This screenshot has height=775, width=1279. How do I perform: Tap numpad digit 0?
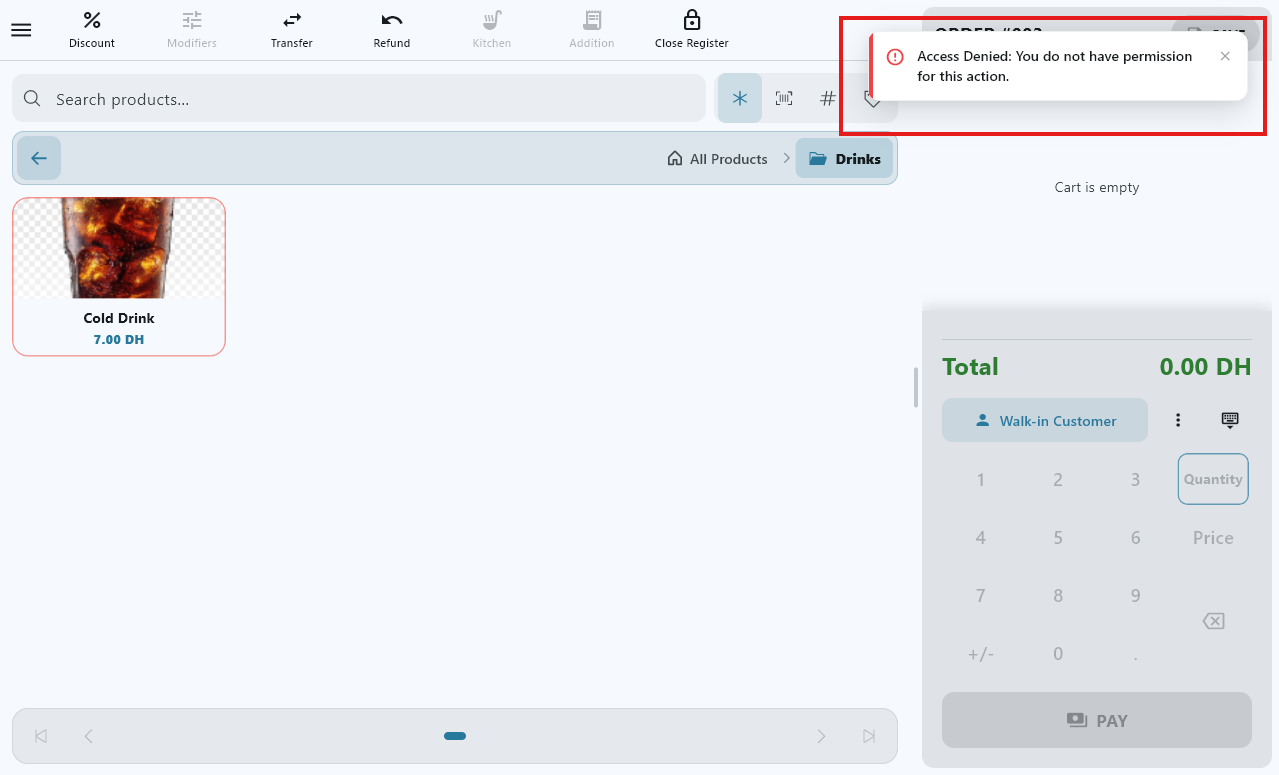(1058, 654)
